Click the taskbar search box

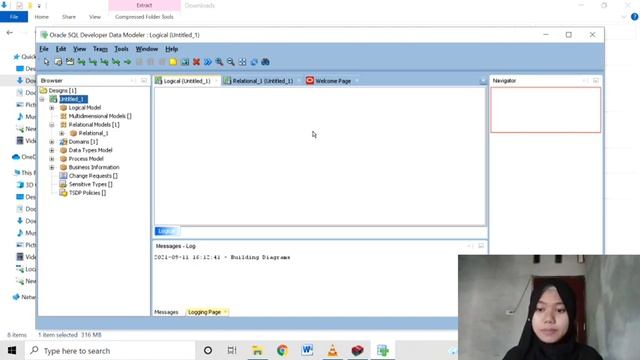[110, 350]
